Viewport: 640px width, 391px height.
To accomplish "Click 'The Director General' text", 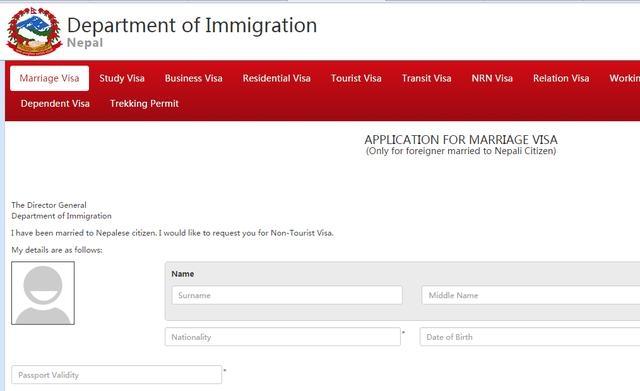I will pyautogui.click(x=49, y=205).
